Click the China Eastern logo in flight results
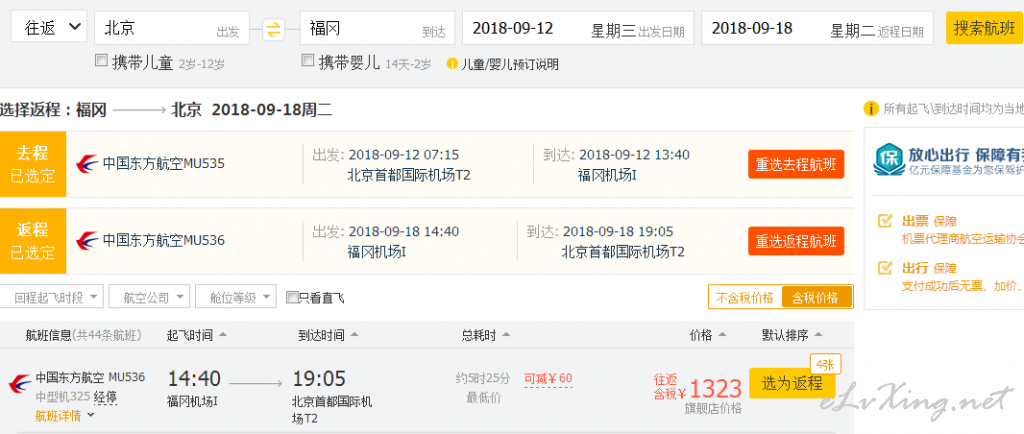The image size is (1024, 434). pyautogui.click(x=20, y=384)
